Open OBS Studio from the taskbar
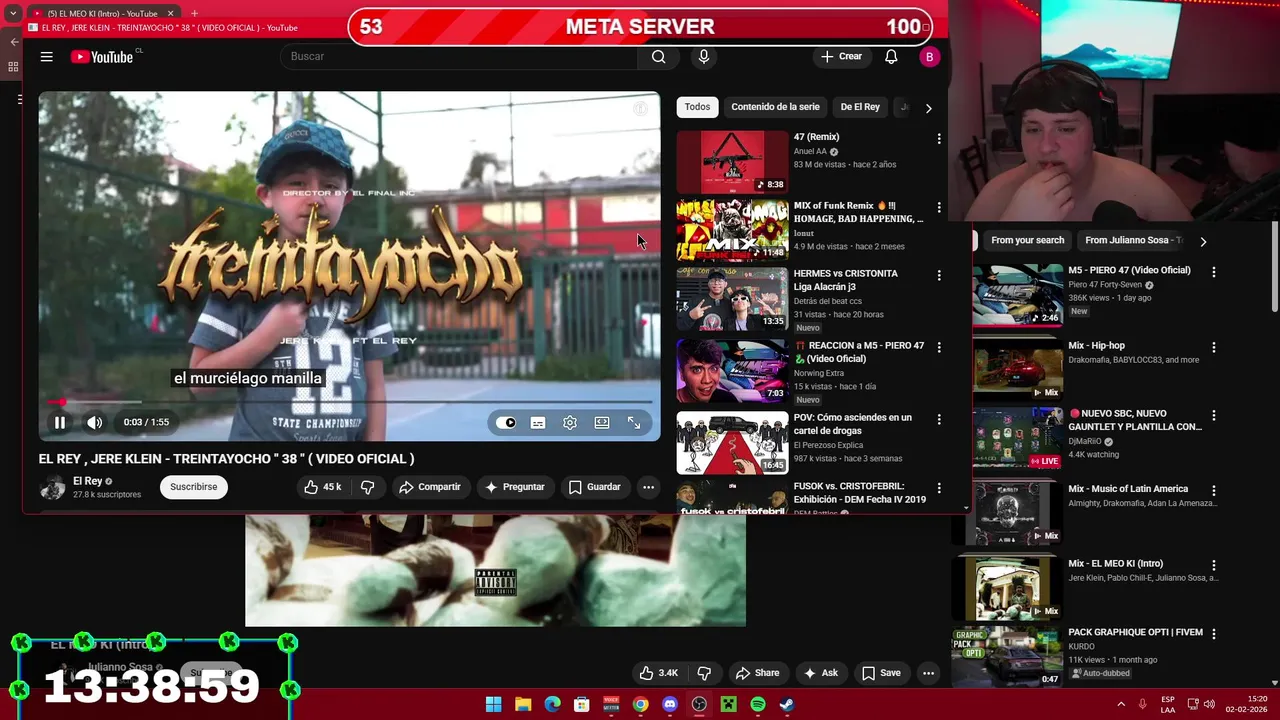 [x=699, y=704]
